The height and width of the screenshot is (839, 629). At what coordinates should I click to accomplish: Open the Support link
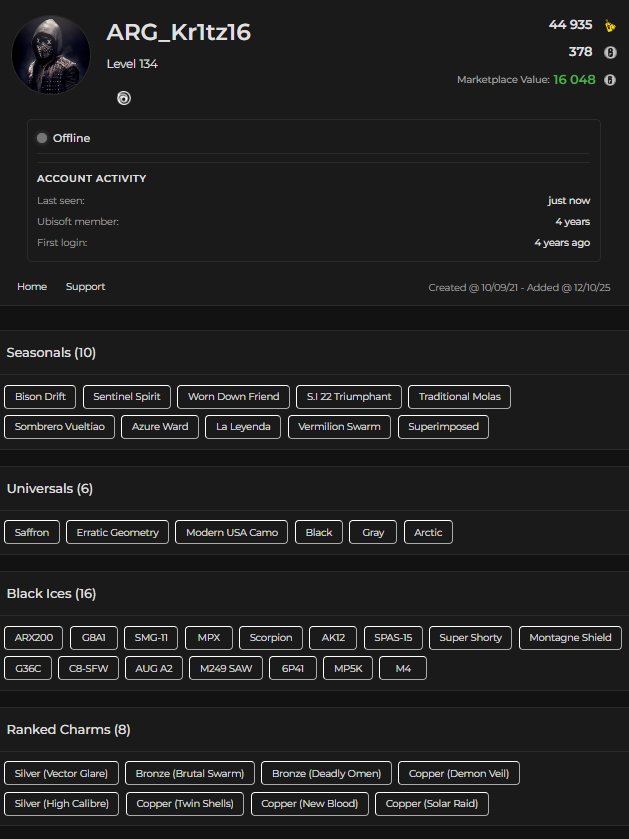(x=86, y=286)
